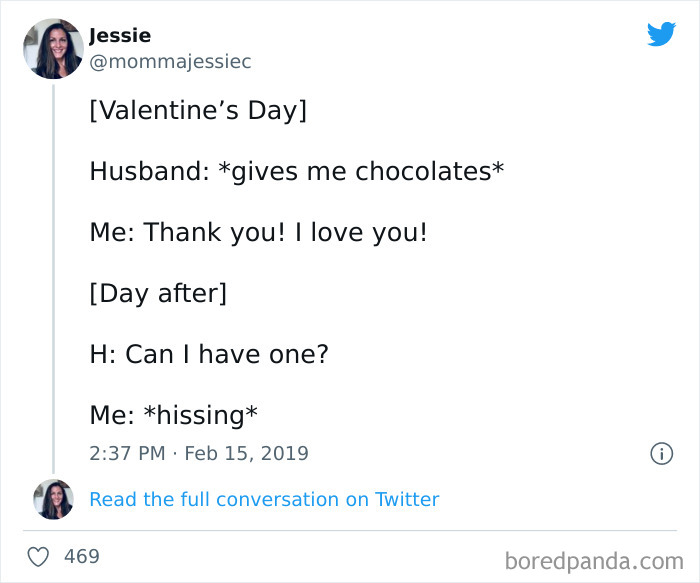Screen dimensions: 700x583
Task: Click the horizontal divider above the likes
Action: point(350,530)
